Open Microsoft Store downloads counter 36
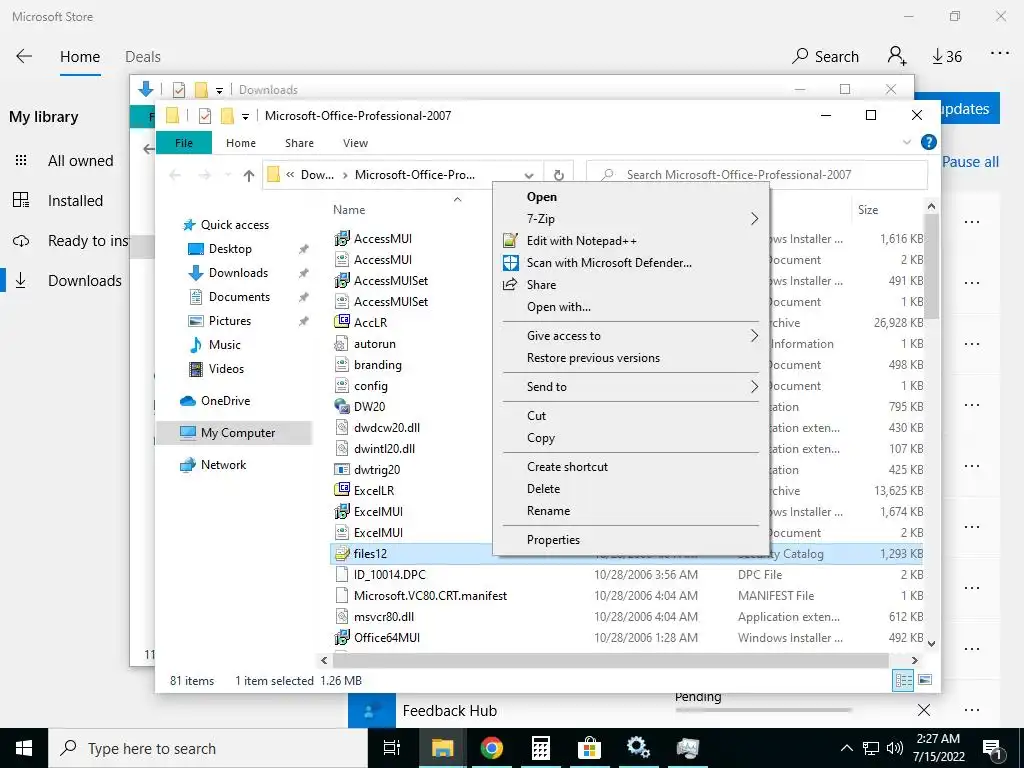This screenshot has height=768, width=1024. tap(947, 57)
